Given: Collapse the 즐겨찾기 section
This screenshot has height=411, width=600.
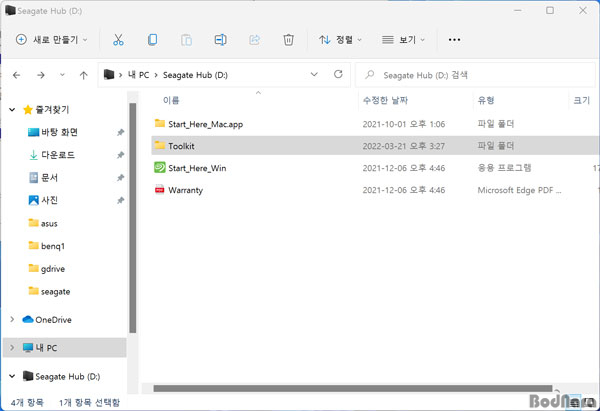Looking at the screenshot, I should coord(12,110).
